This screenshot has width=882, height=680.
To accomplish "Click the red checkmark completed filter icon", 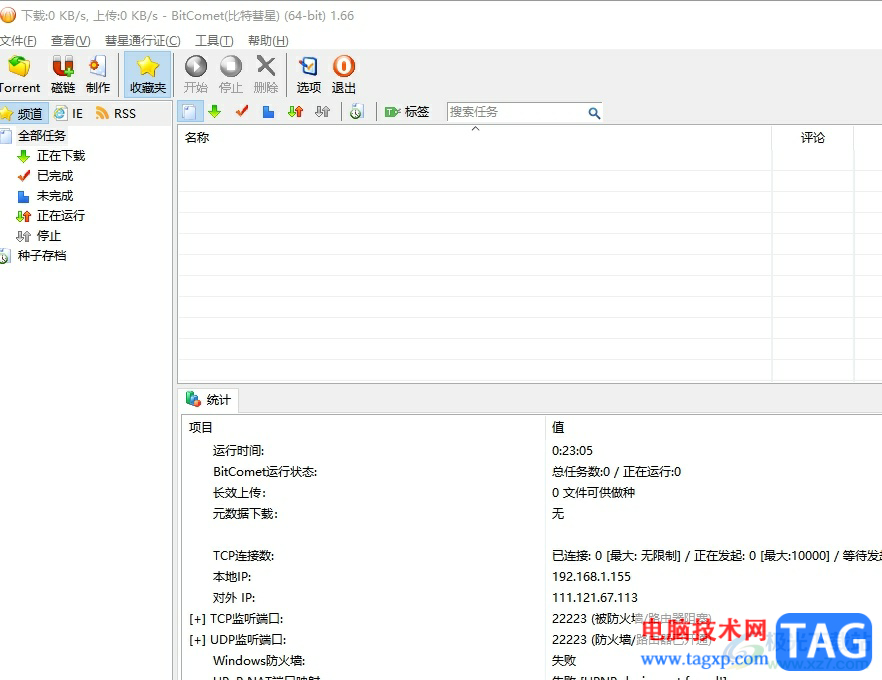I will point(242,112).
